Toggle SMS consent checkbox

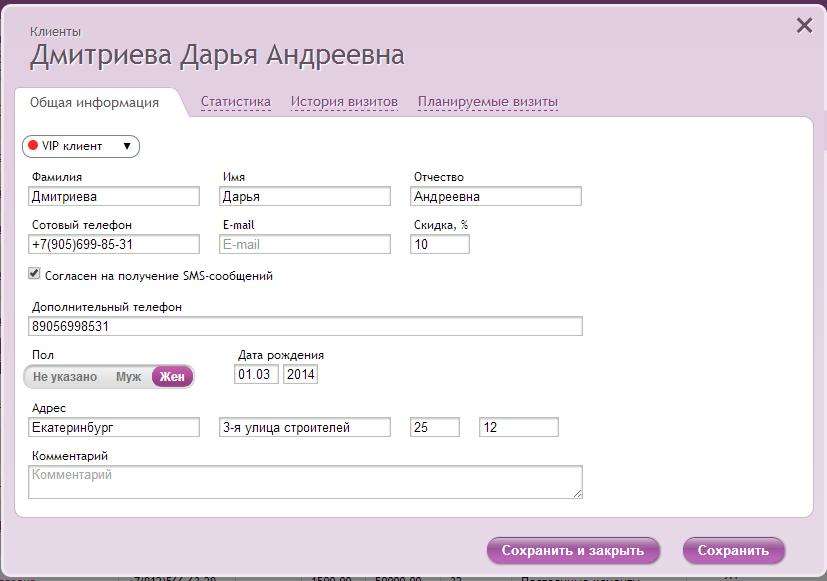[x=34, y=274]
